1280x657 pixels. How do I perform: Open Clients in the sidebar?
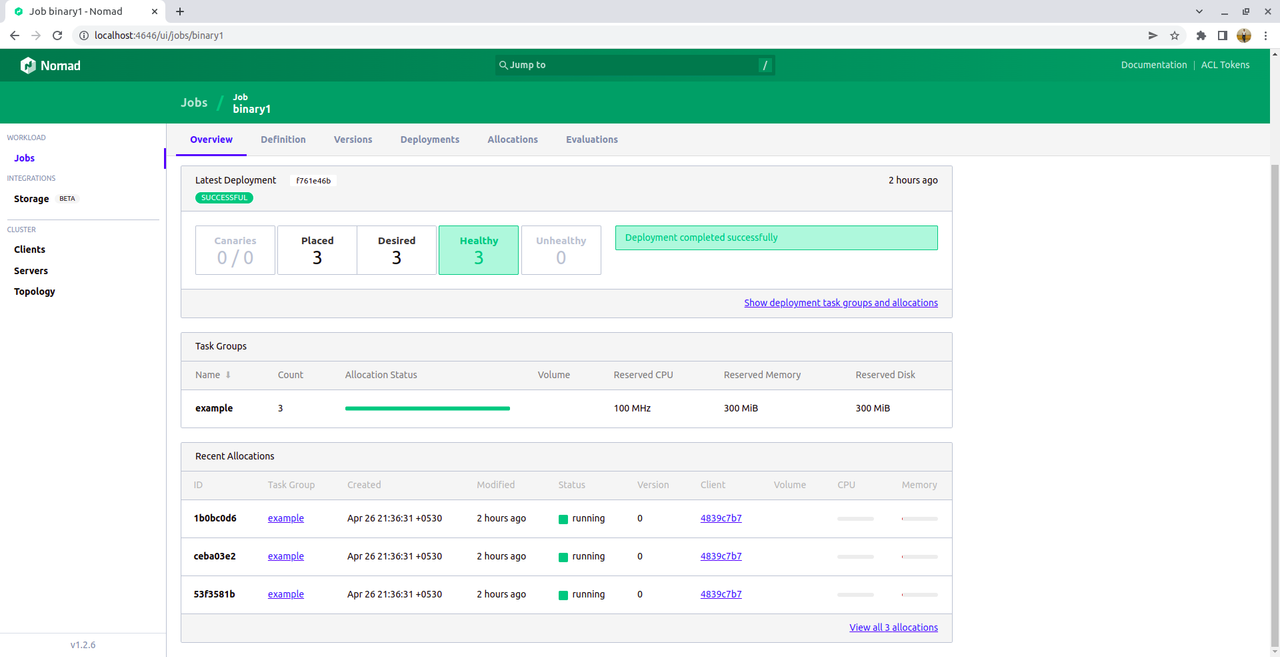click(x=29, y=250)
